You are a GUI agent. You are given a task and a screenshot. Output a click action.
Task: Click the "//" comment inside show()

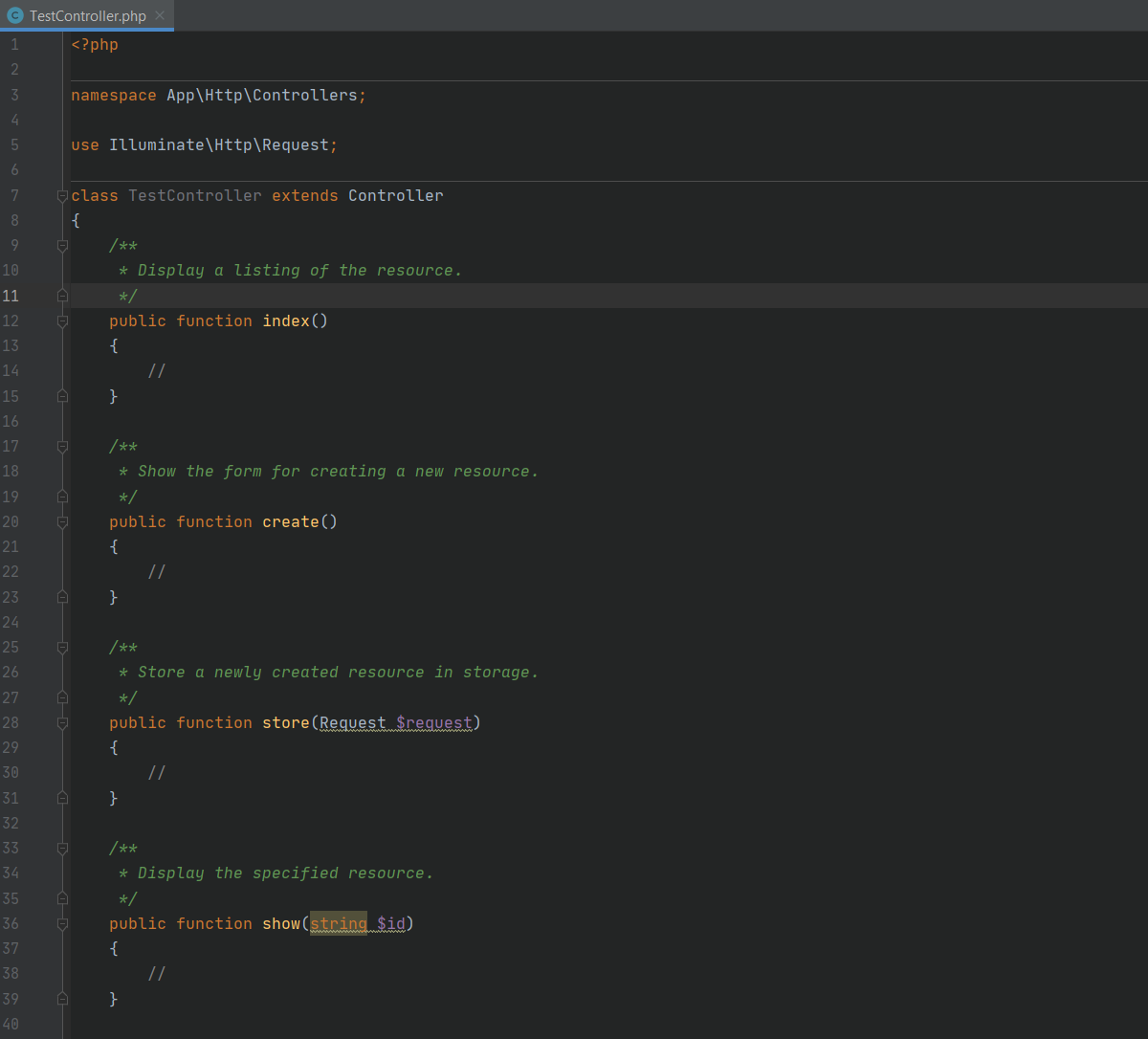[157, 974]
